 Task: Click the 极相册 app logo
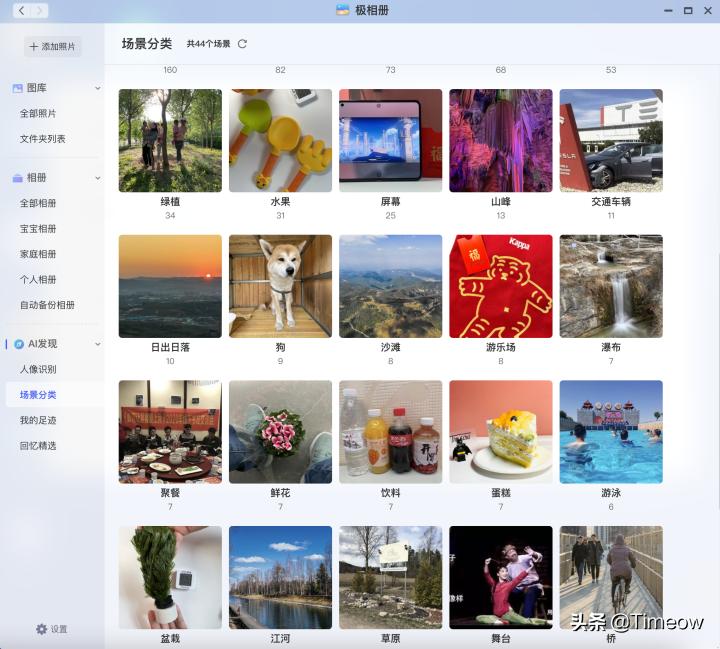coord(343,10)
